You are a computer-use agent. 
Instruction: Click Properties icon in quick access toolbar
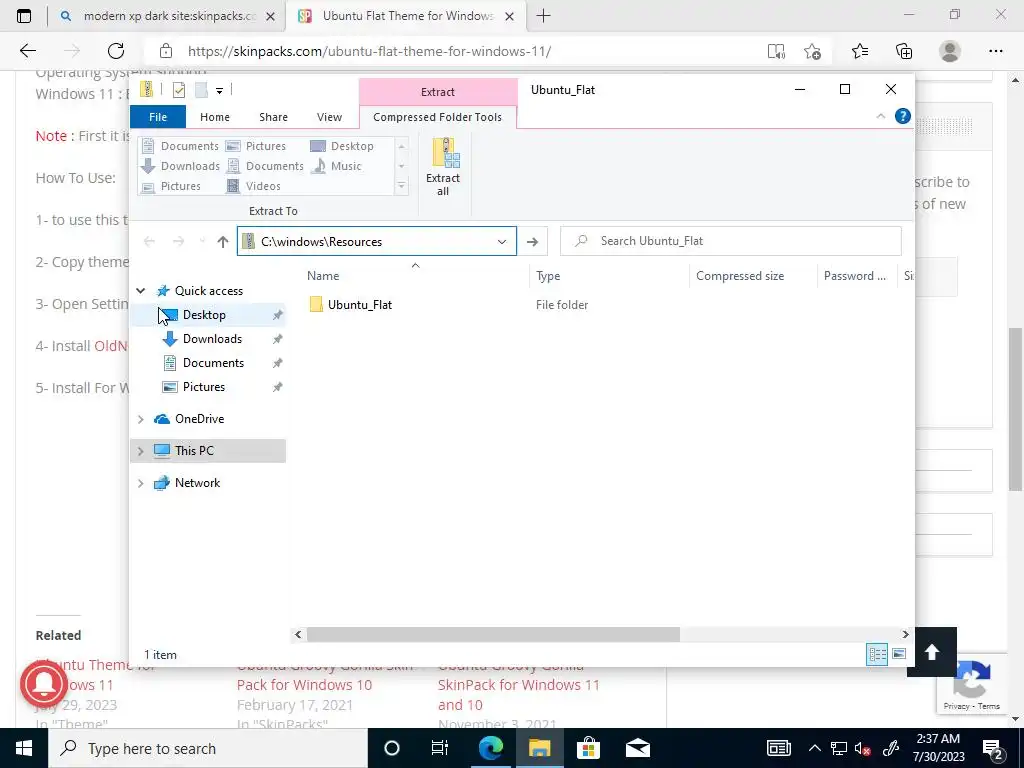(178, 90)
